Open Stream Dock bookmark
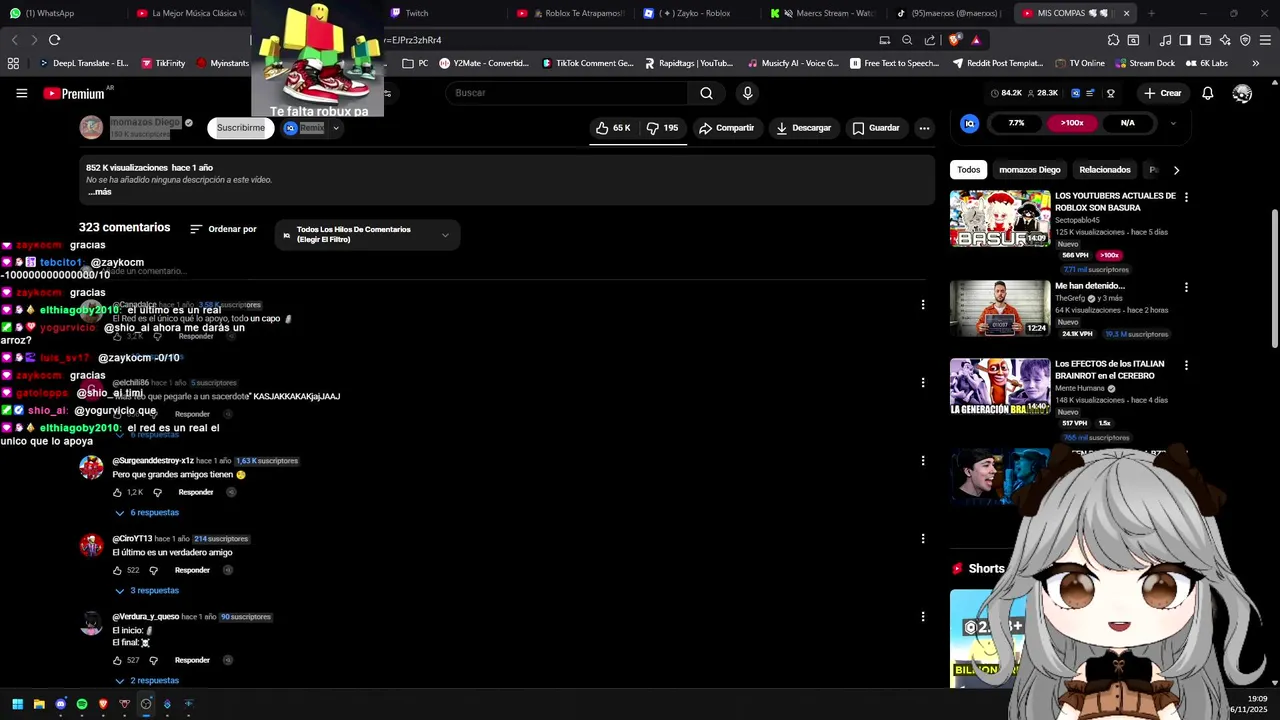 (1144, 63)
